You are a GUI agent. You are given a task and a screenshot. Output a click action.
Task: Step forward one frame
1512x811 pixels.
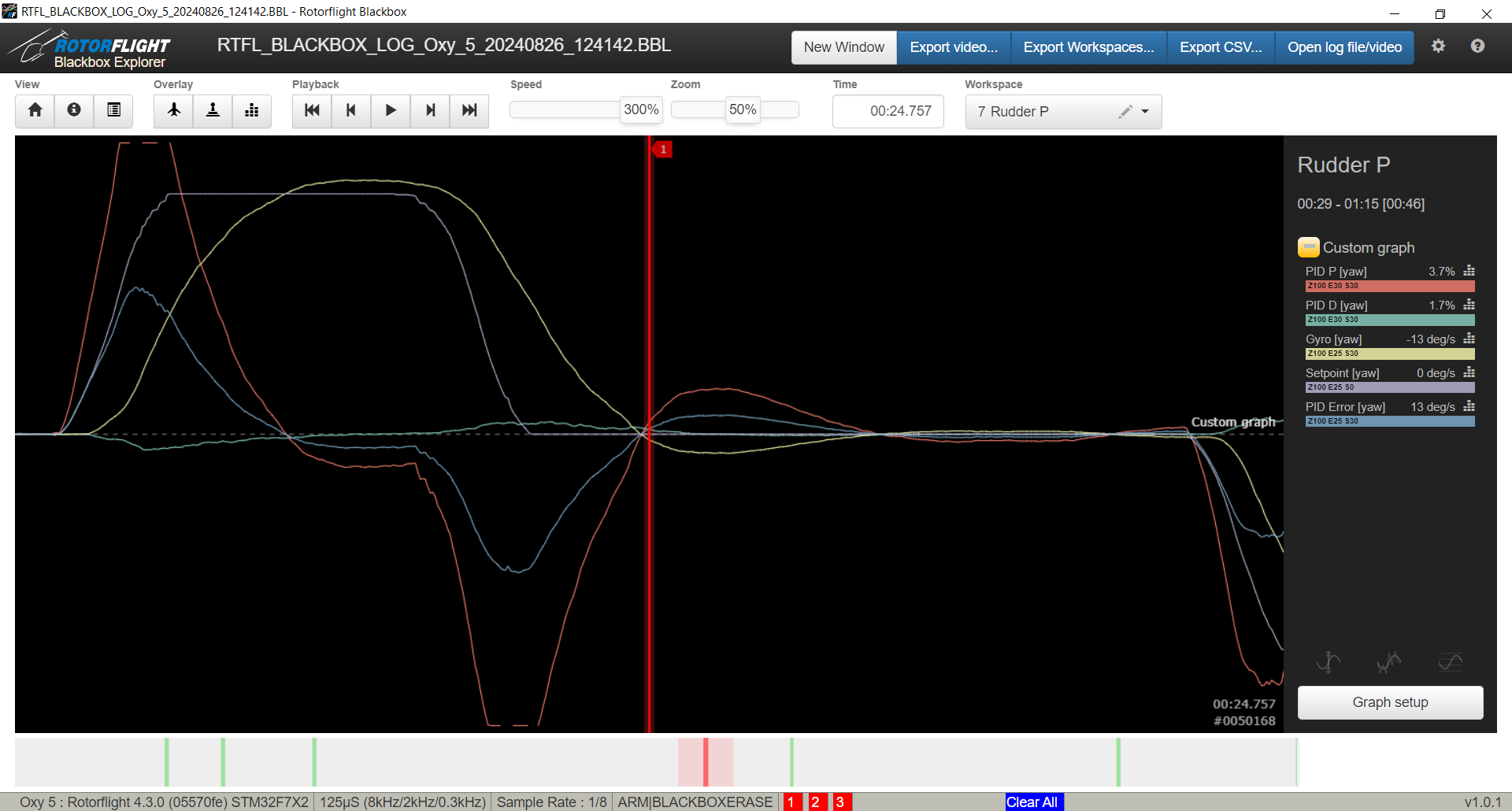point(430,110)
